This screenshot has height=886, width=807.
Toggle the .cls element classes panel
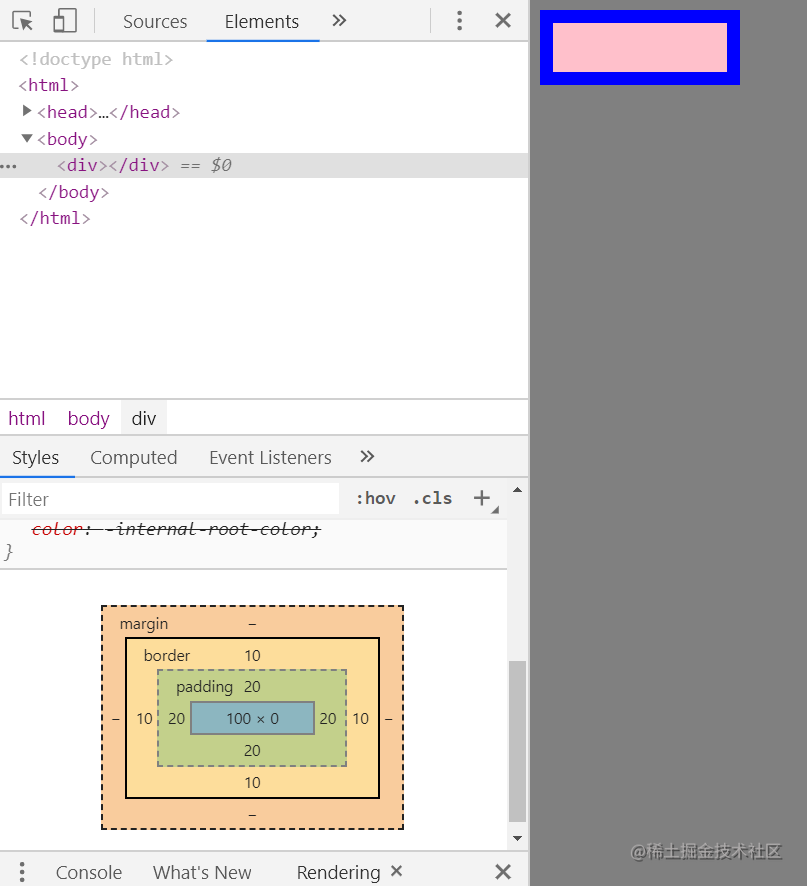pos(432,498)
